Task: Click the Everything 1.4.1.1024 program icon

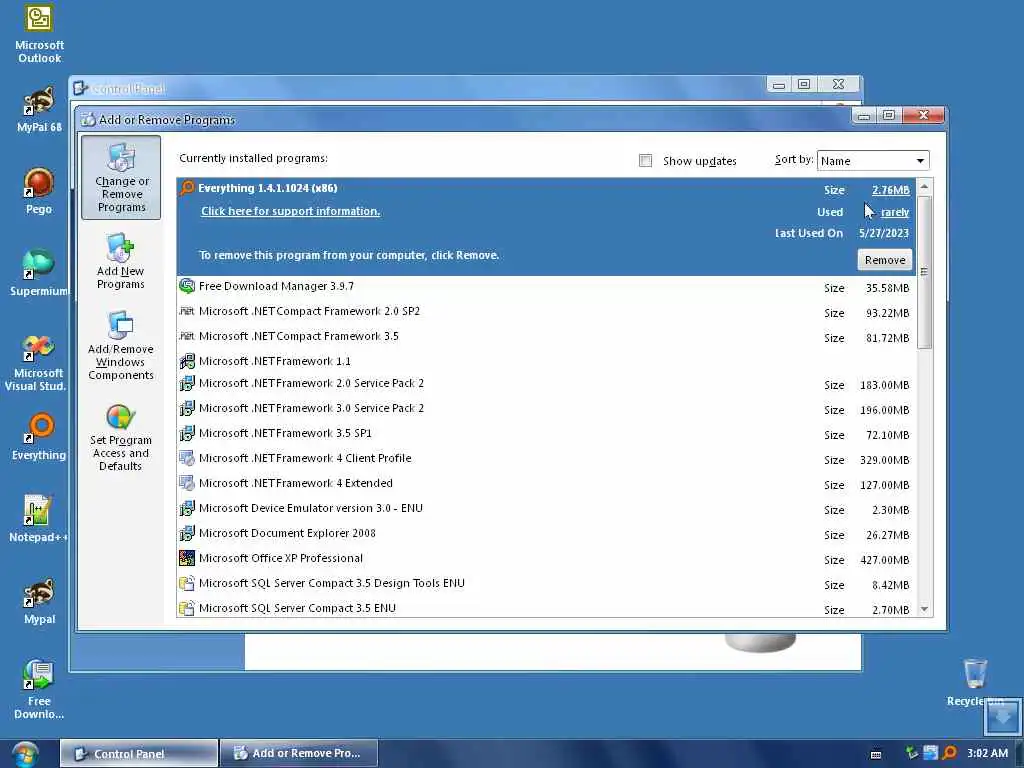Action: click(x=187, y=188)
